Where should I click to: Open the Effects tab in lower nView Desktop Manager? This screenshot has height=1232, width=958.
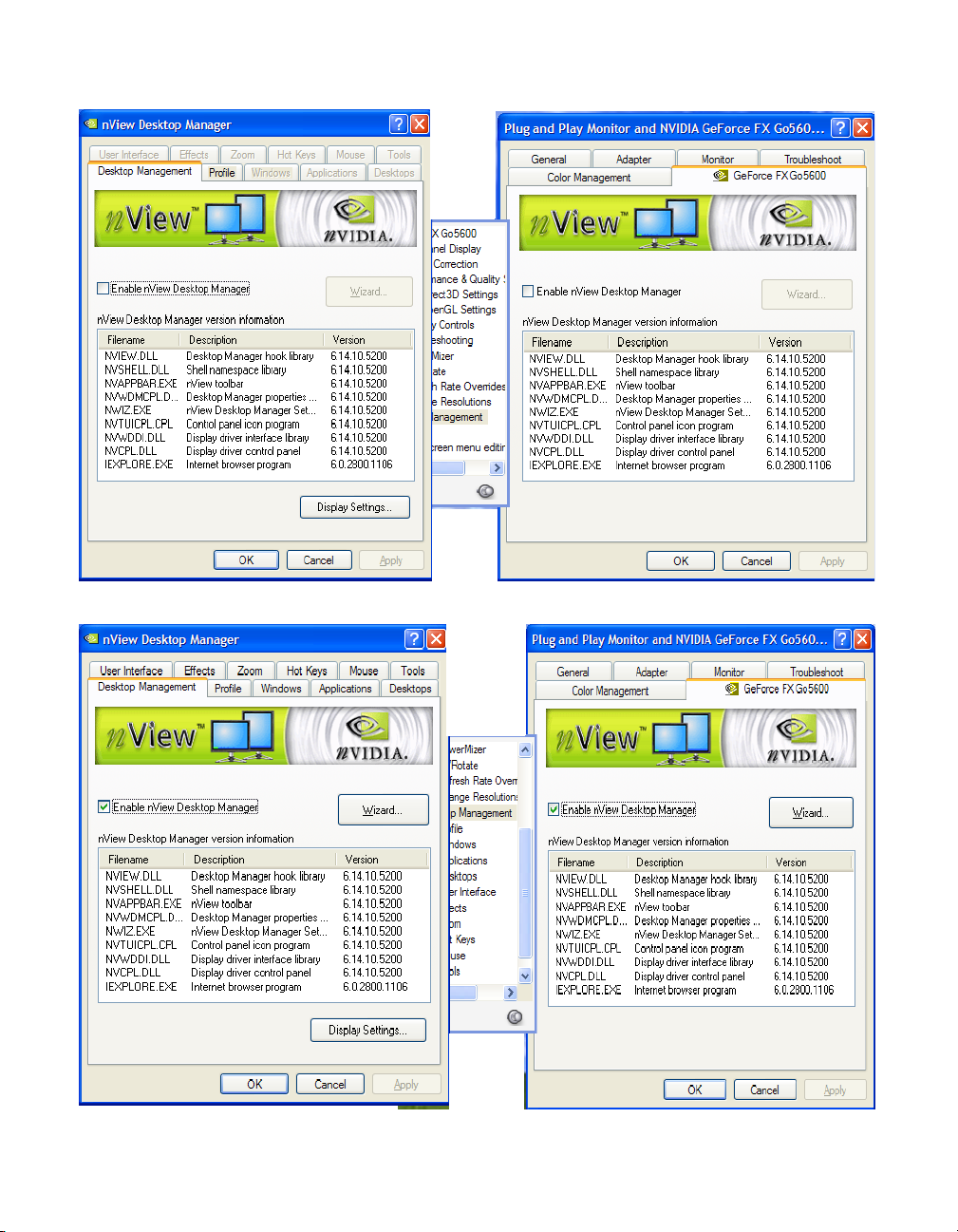[199, 671]
